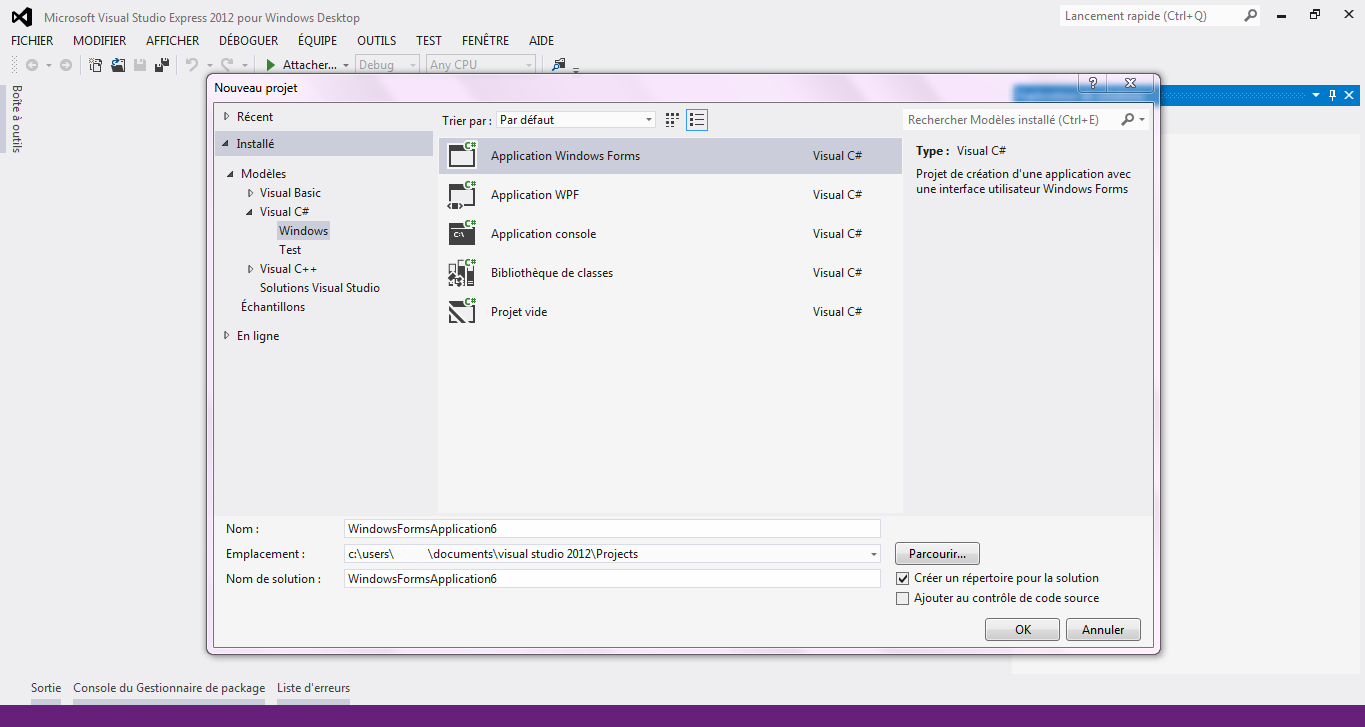Select Solutions Visual Studio tree item
The height and width of the screenshot is (727, 1365).
[x=320, y=288]
